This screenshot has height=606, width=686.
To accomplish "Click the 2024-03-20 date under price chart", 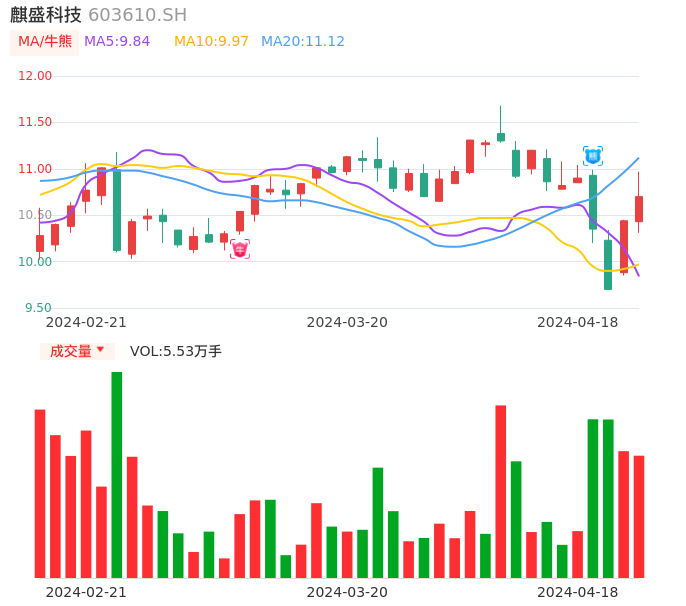I will coord(347,322).
